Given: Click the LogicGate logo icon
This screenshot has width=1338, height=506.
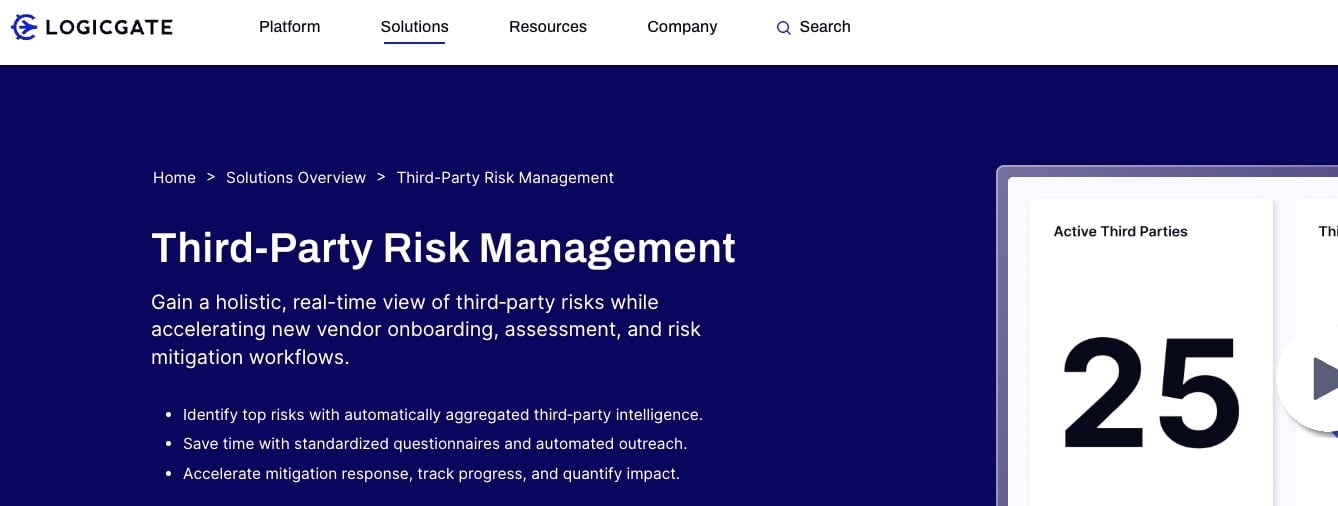Looking at the screenshot, I should tap(24, 27).
